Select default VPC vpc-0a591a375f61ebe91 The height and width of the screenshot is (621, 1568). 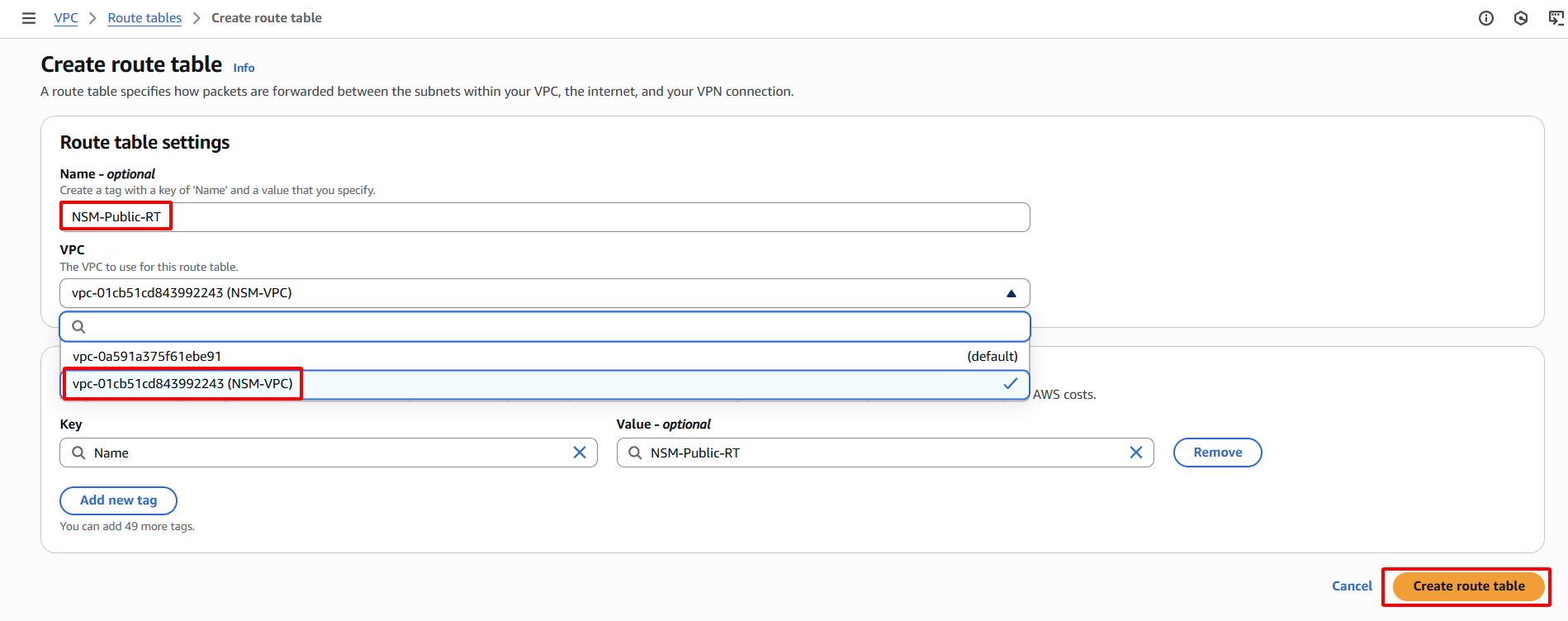click(x=545, y=357)
